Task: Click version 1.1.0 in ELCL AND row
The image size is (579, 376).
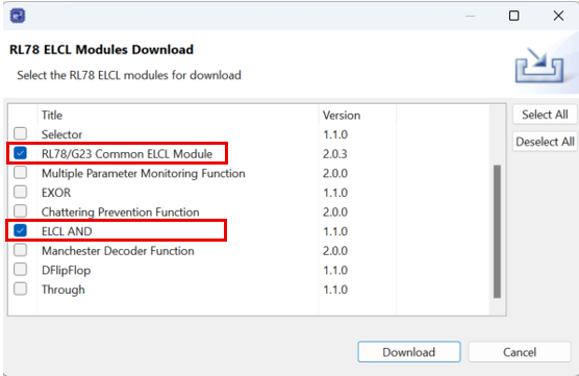Action: click(x=335, y=231)
